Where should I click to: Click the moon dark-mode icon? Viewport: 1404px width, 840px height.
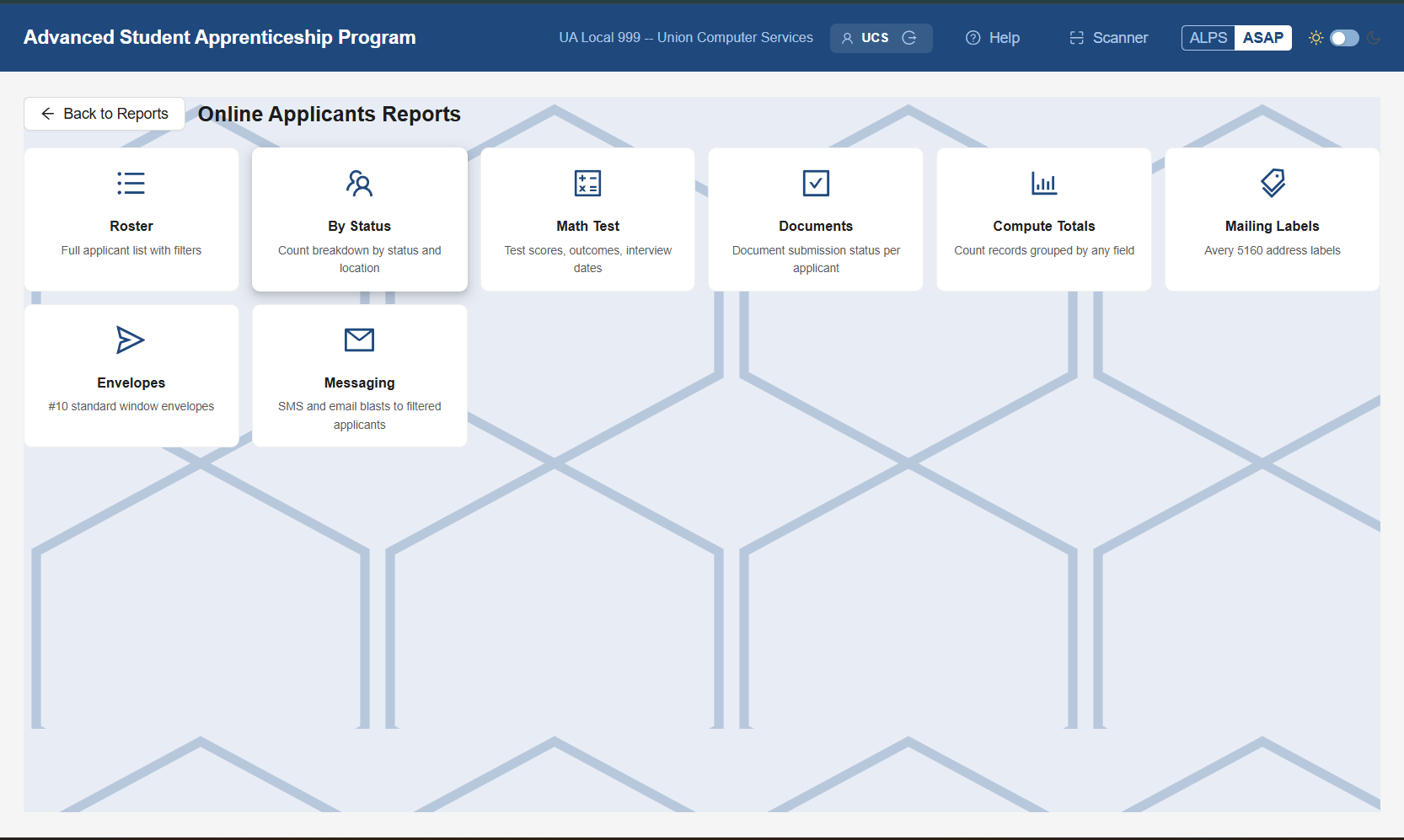pyautogui.click(x=1374, y=38)
